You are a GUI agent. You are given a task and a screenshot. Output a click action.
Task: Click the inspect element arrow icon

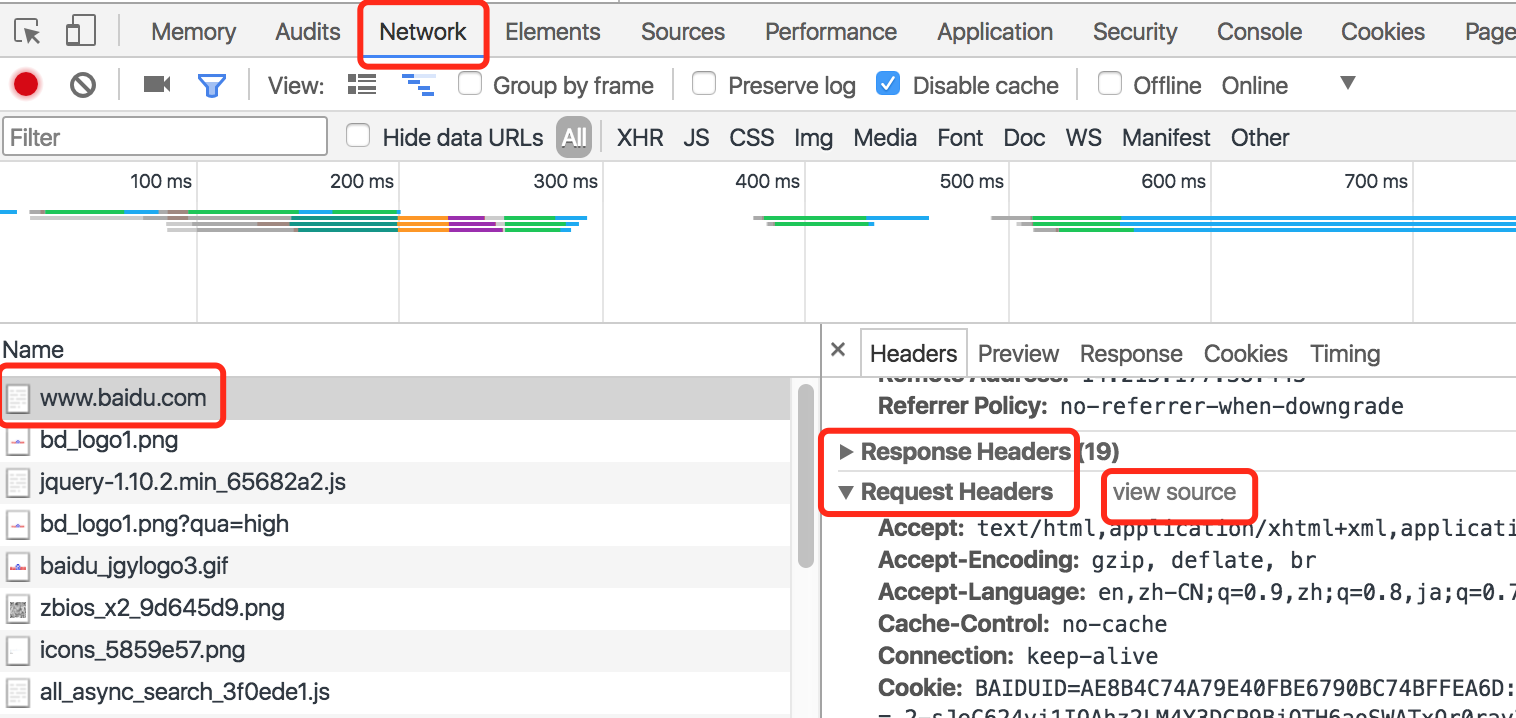[x=28, y=32]
